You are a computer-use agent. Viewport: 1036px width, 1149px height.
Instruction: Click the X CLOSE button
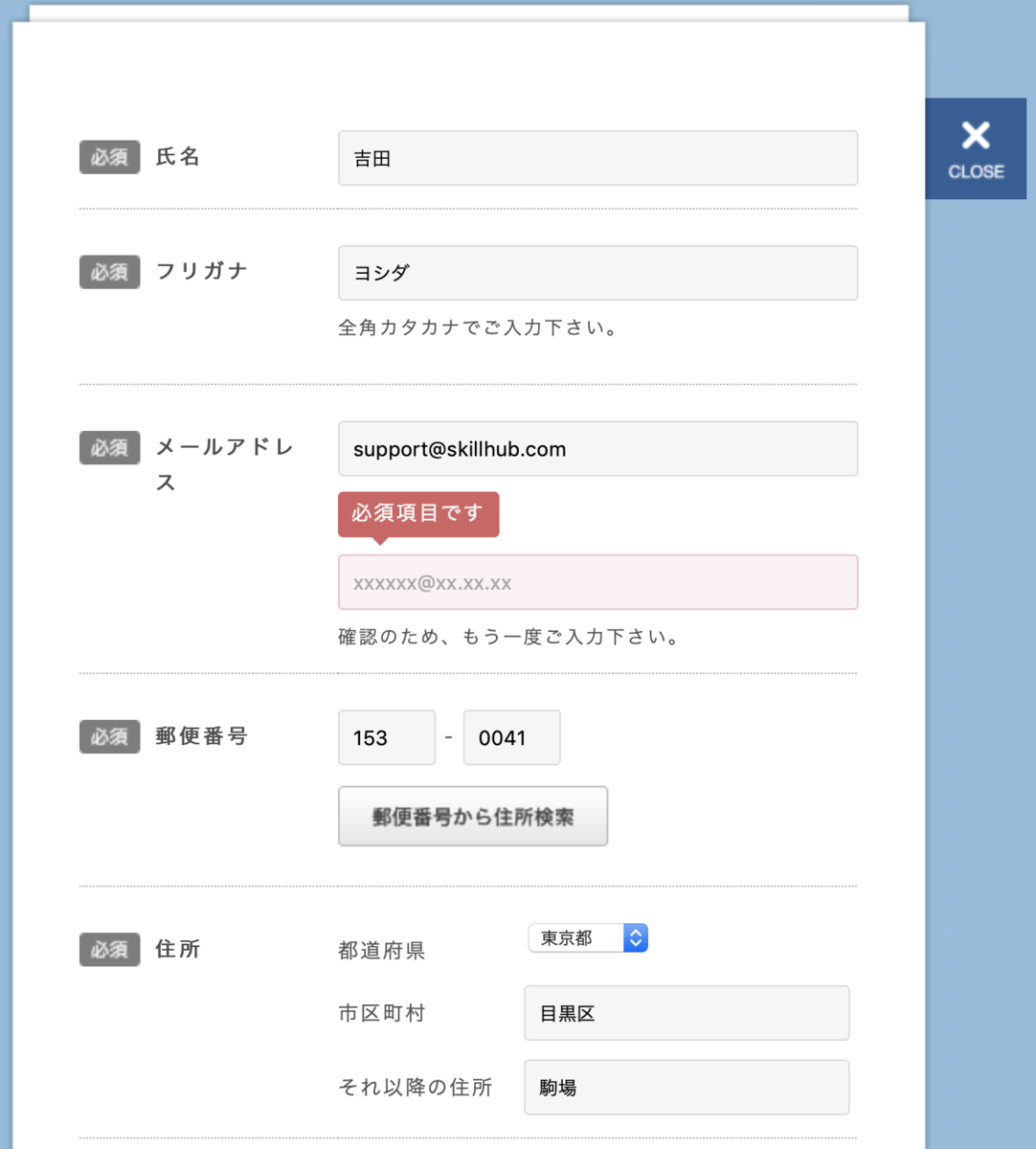pyautogui.click(x=975, y=148)
